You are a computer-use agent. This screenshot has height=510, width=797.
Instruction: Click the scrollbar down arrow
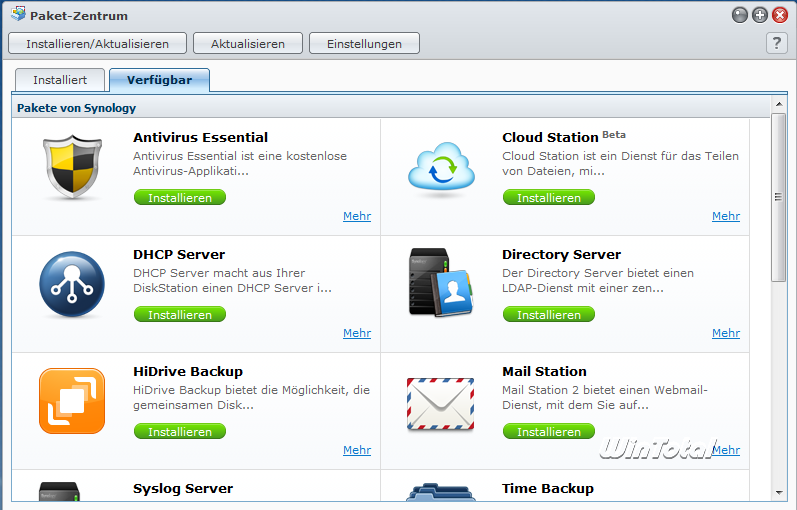pyautogui.click(x=779, y=492)
